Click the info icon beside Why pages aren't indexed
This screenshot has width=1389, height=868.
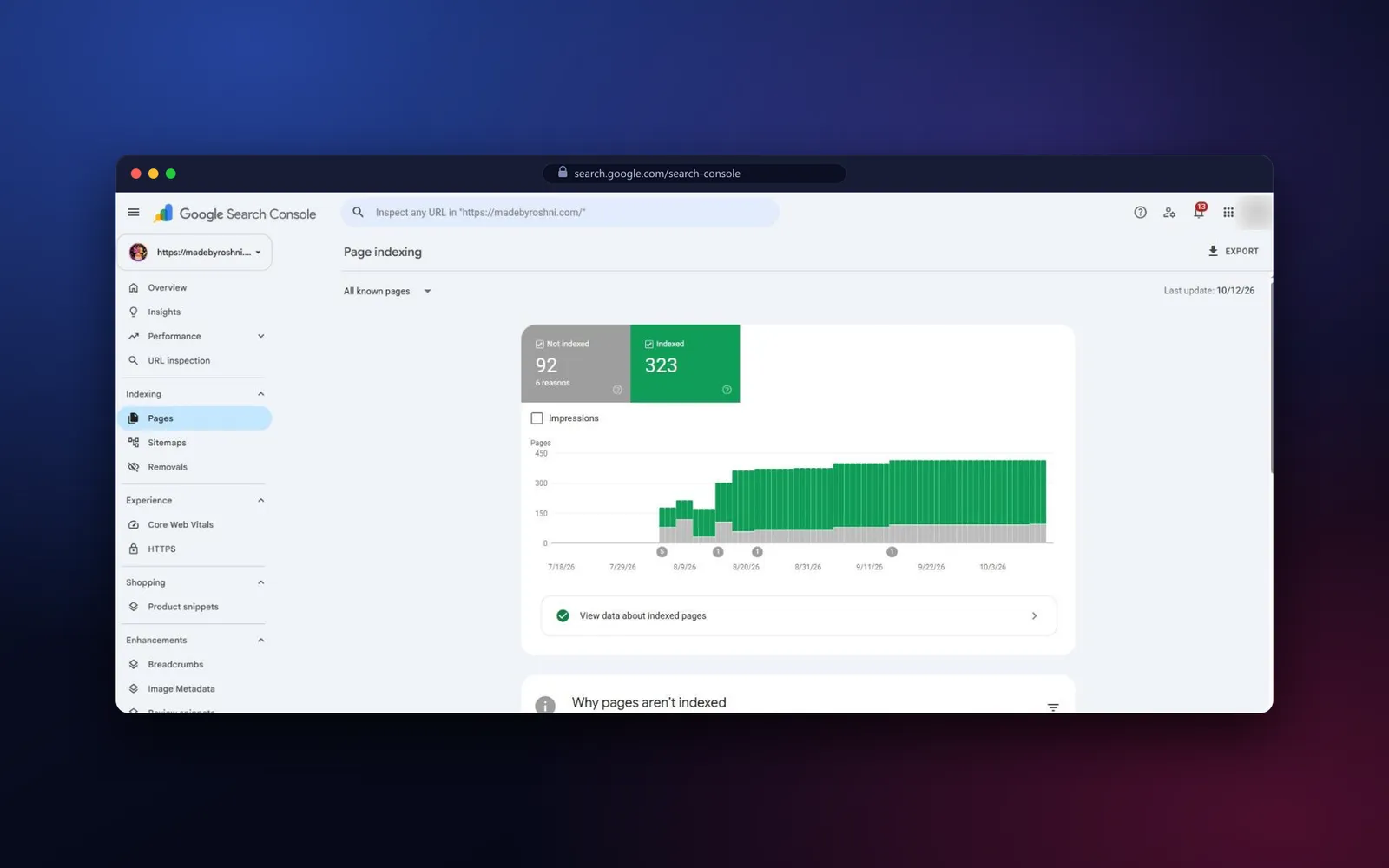[545, 705]
